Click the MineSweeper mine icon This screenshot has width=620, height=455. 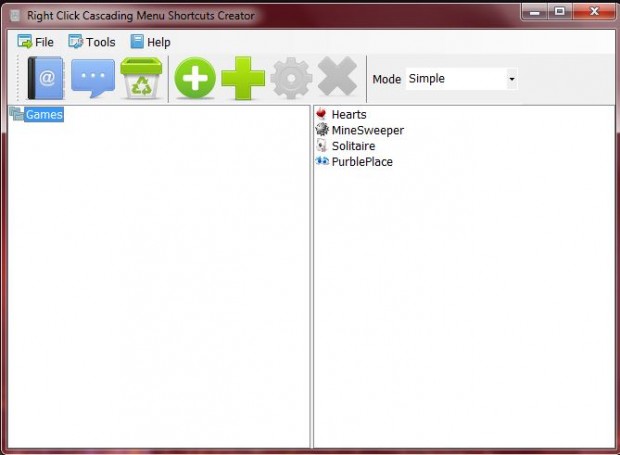[x=322, y=129]
